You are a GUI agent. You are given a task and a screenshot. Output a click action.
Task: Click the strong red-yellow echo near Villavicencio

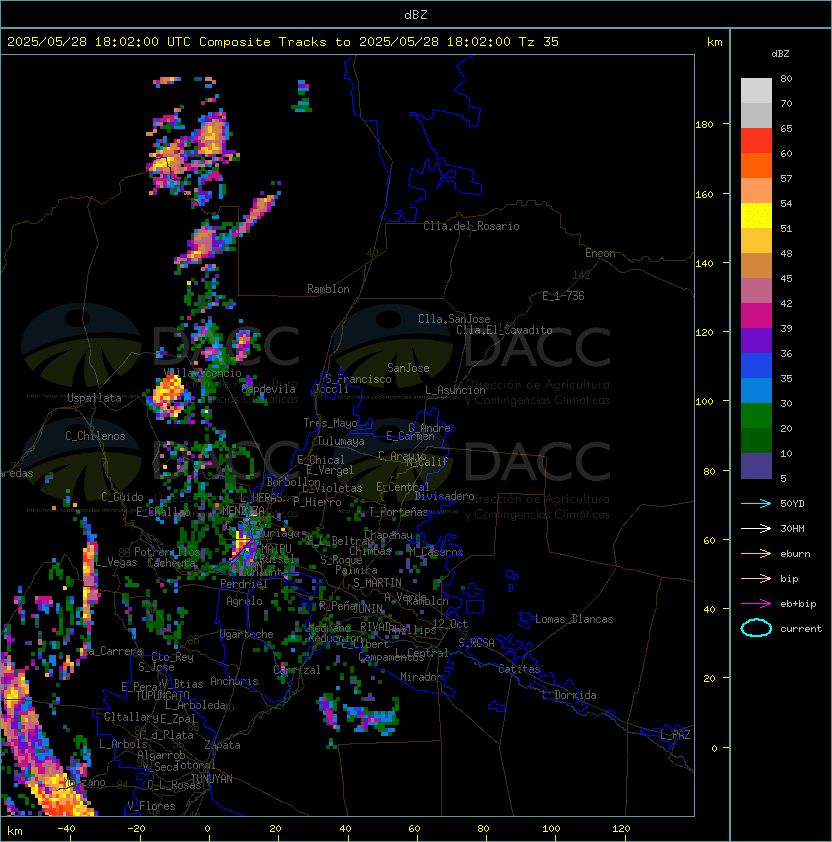point(169,396)
